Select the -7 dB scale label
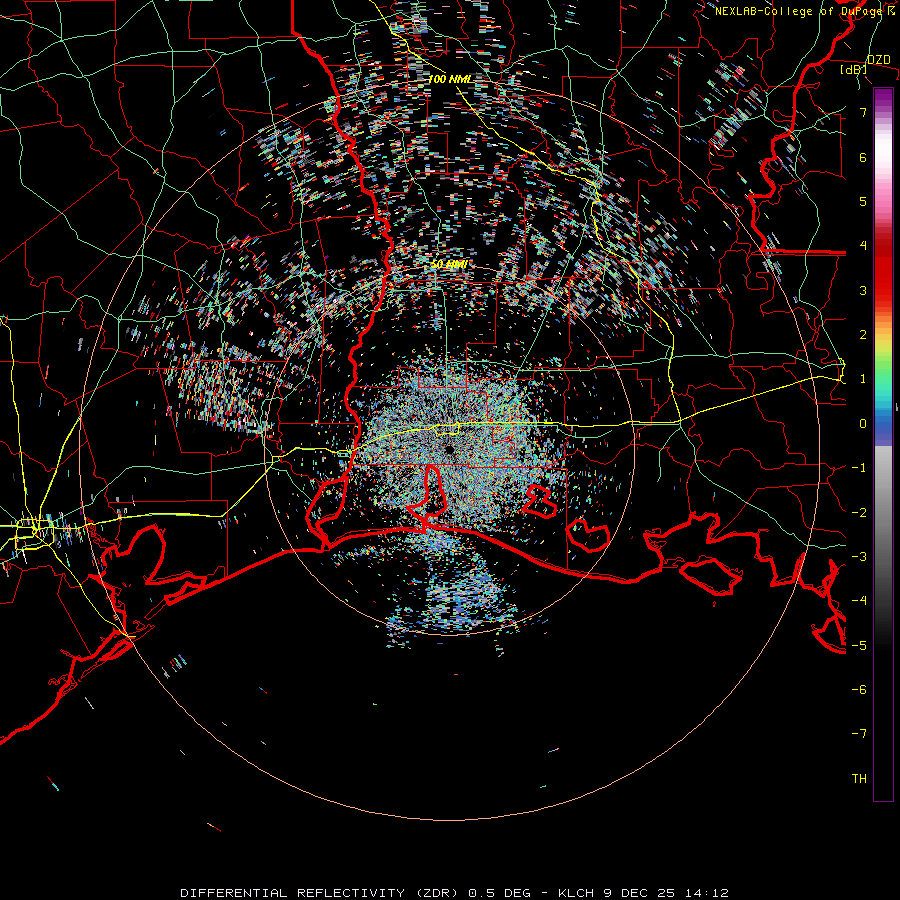Viewport: 900px width, 900px height. 859,734
